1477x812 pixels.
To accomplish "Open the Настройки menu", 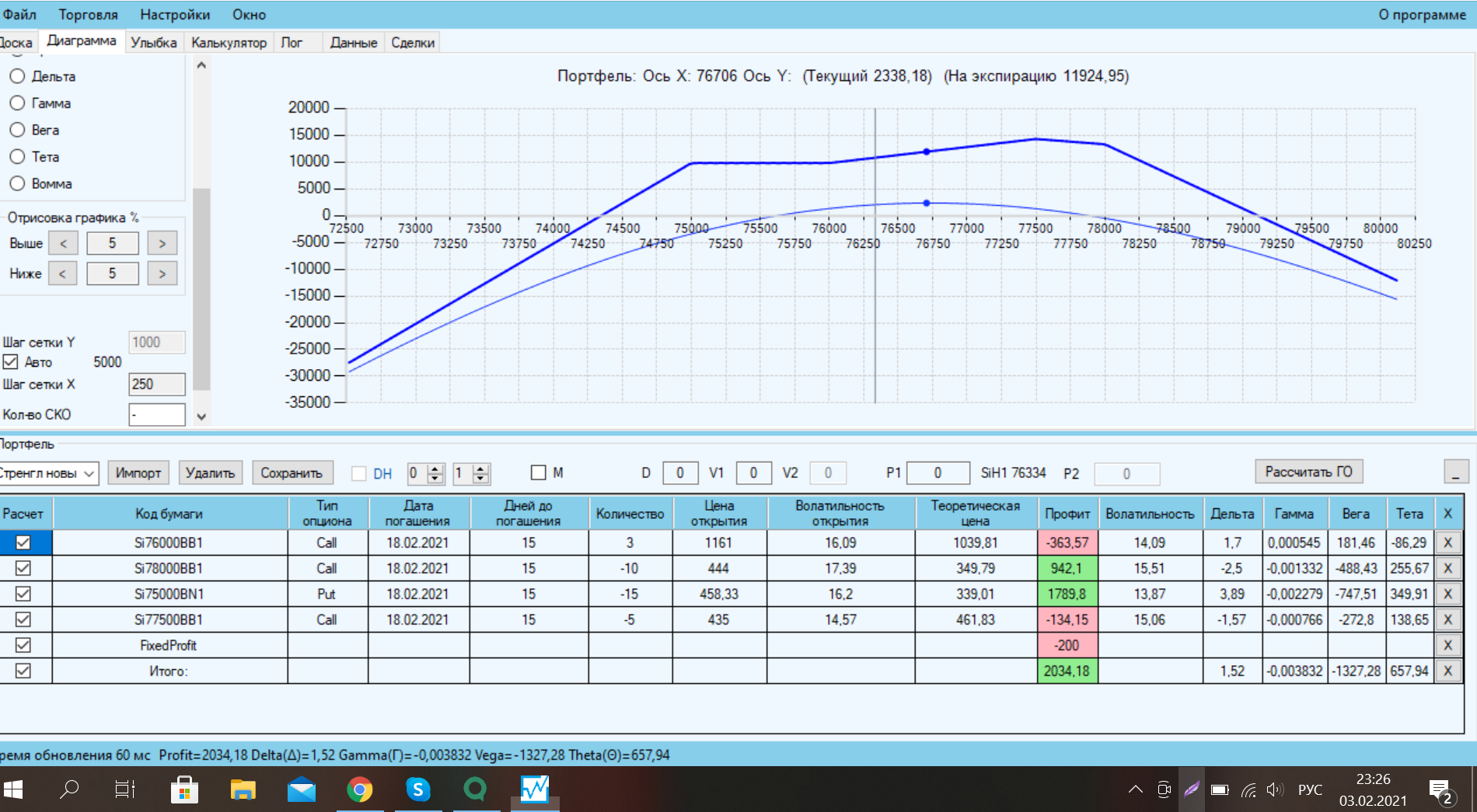I will tap(175, 15).
